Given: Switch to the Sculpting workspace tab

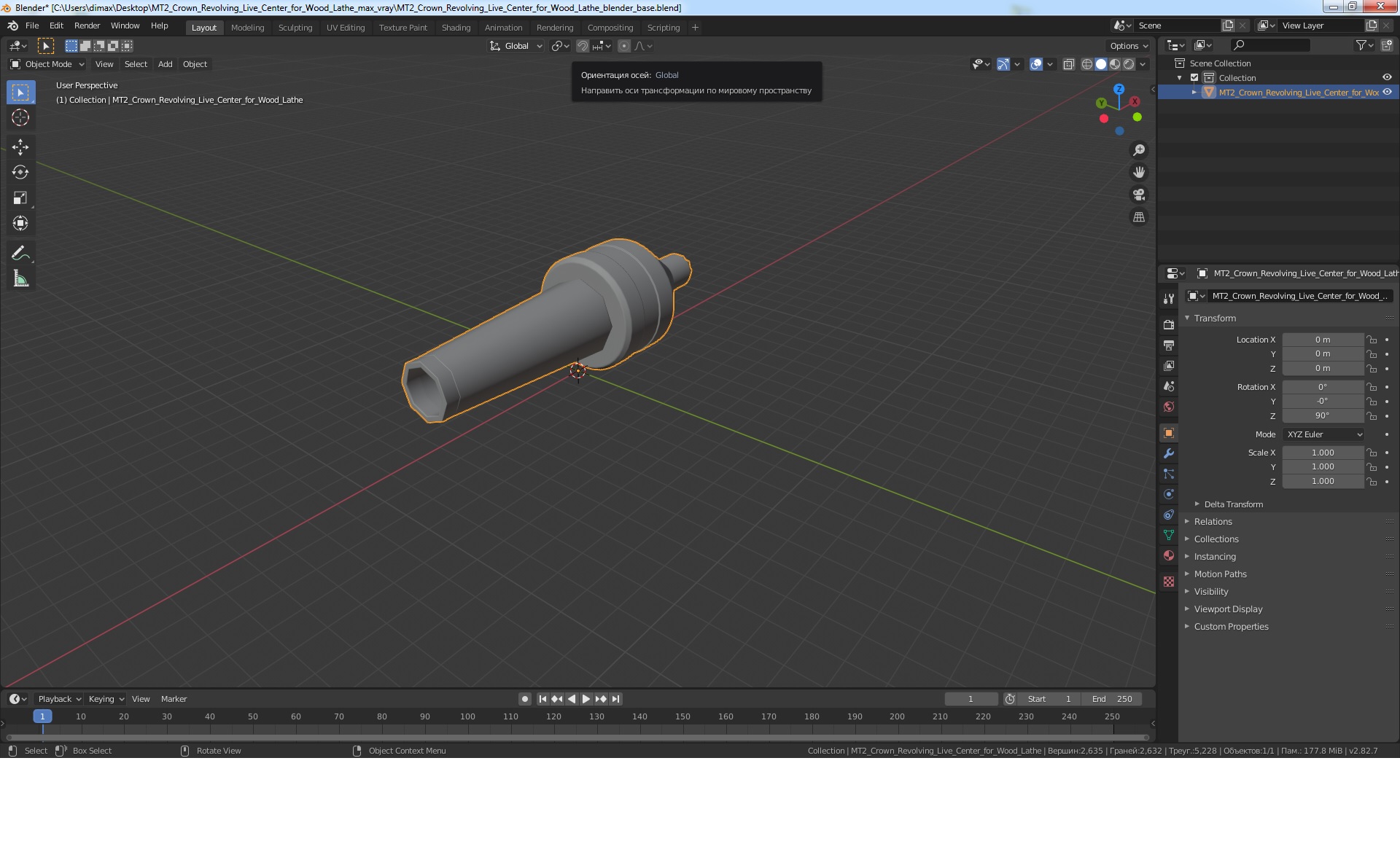Looking at the screenshot, I should (295, 28).
